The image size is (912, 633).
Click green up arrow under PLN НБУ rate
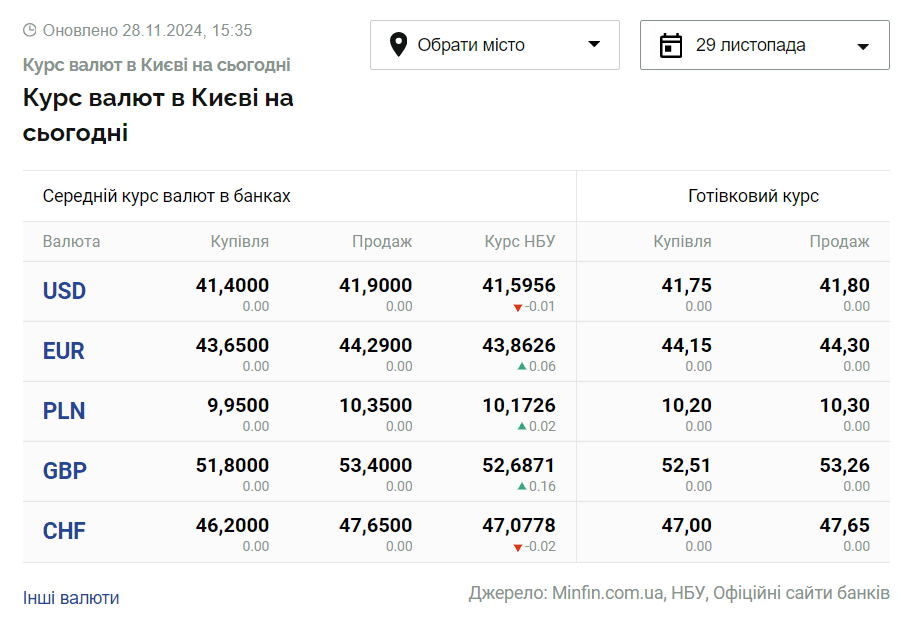(x=522, y=426)
